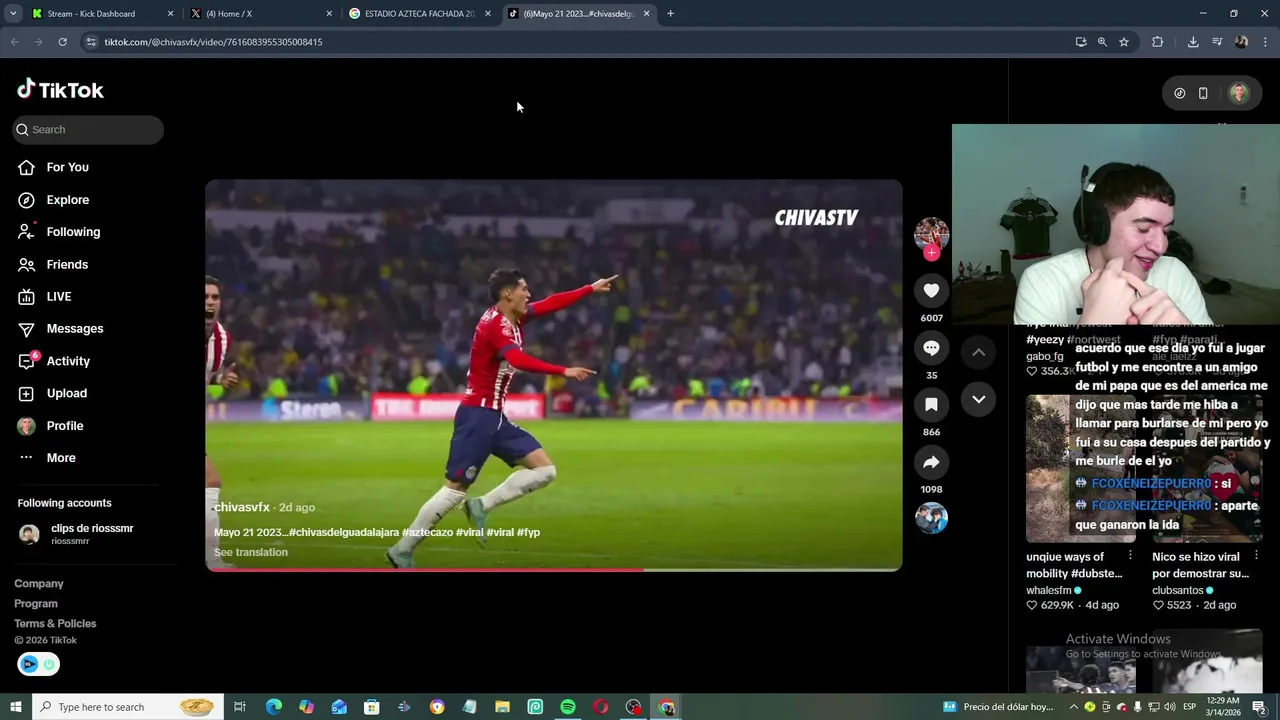Click the install app icon in address bar
1280x720 pixels.
(x=1081, y=42)
